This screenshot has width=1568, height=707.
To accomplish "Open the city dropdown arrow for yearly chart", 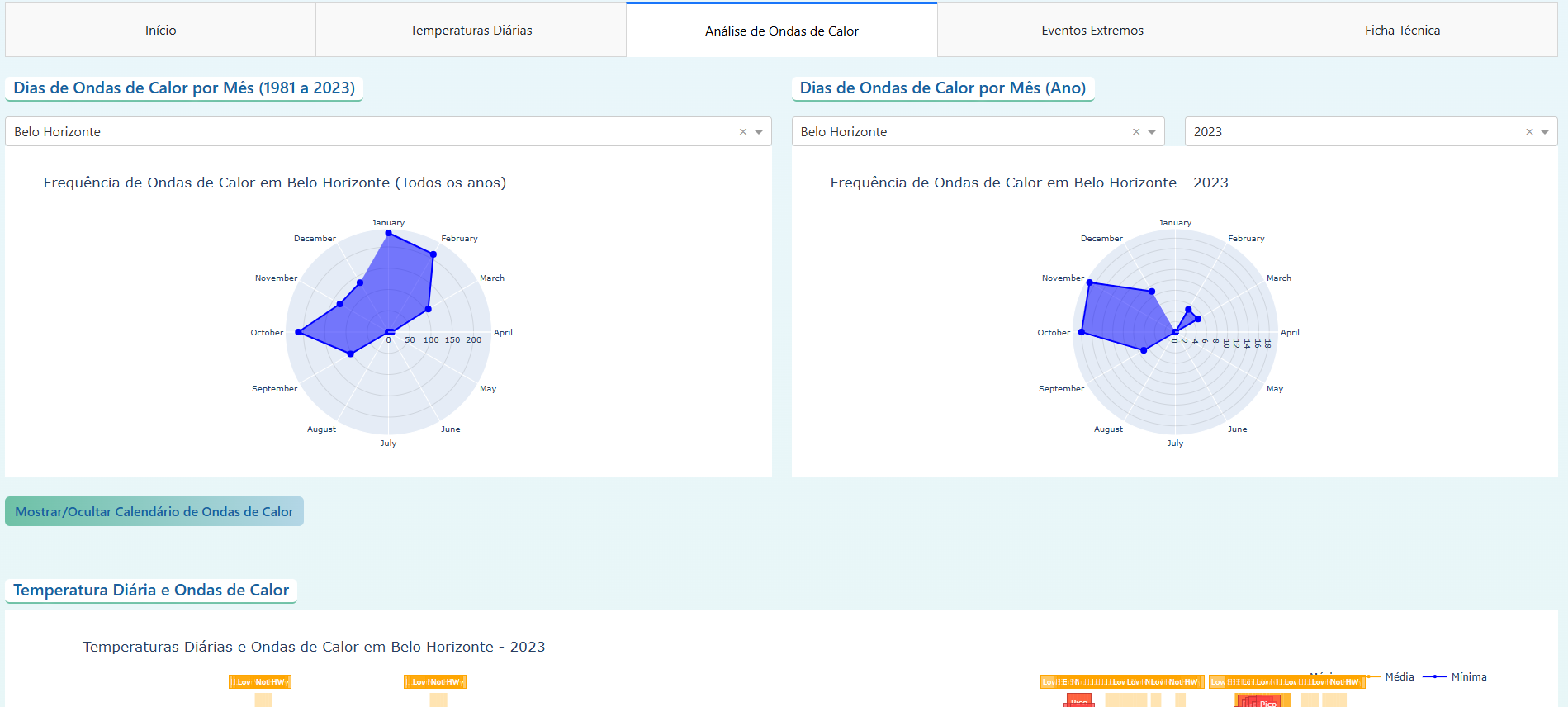I will [x=1152, y=132].
